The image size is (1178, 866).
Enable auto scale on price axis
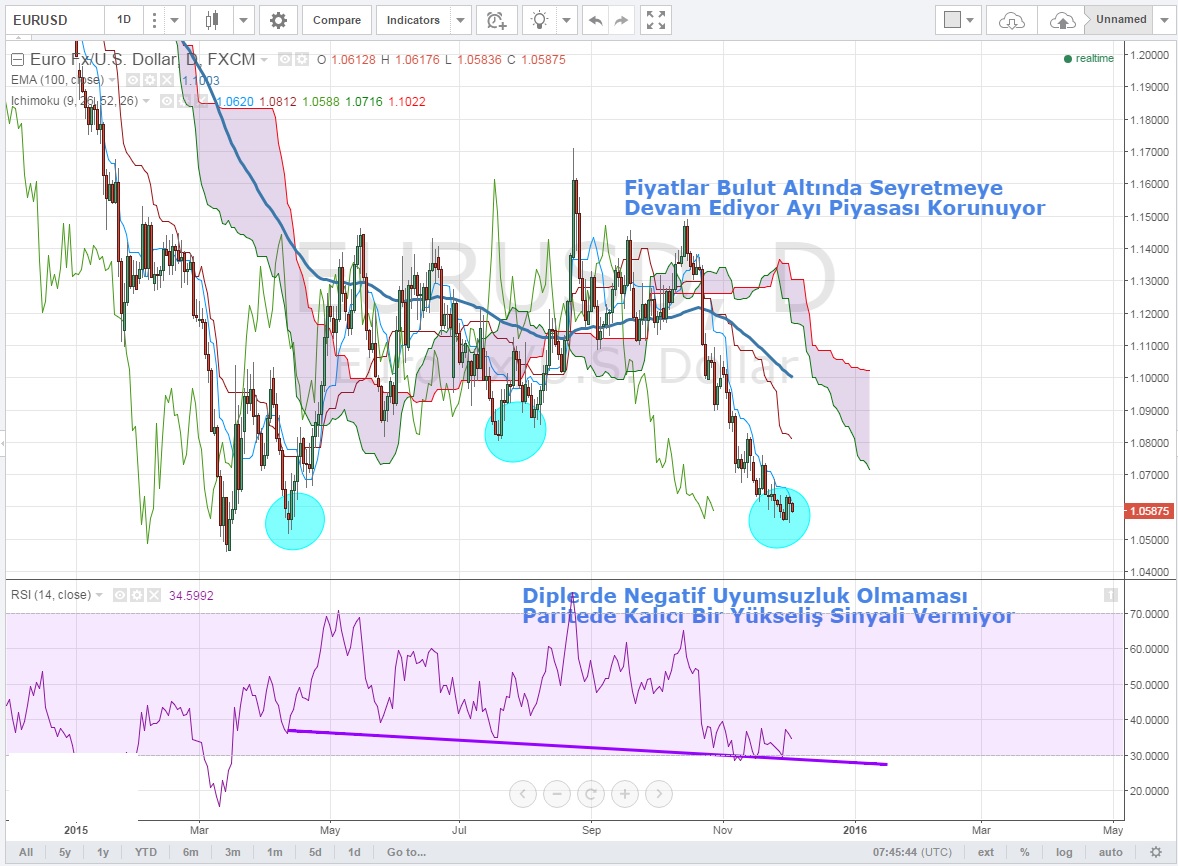tap(1111, 852)
